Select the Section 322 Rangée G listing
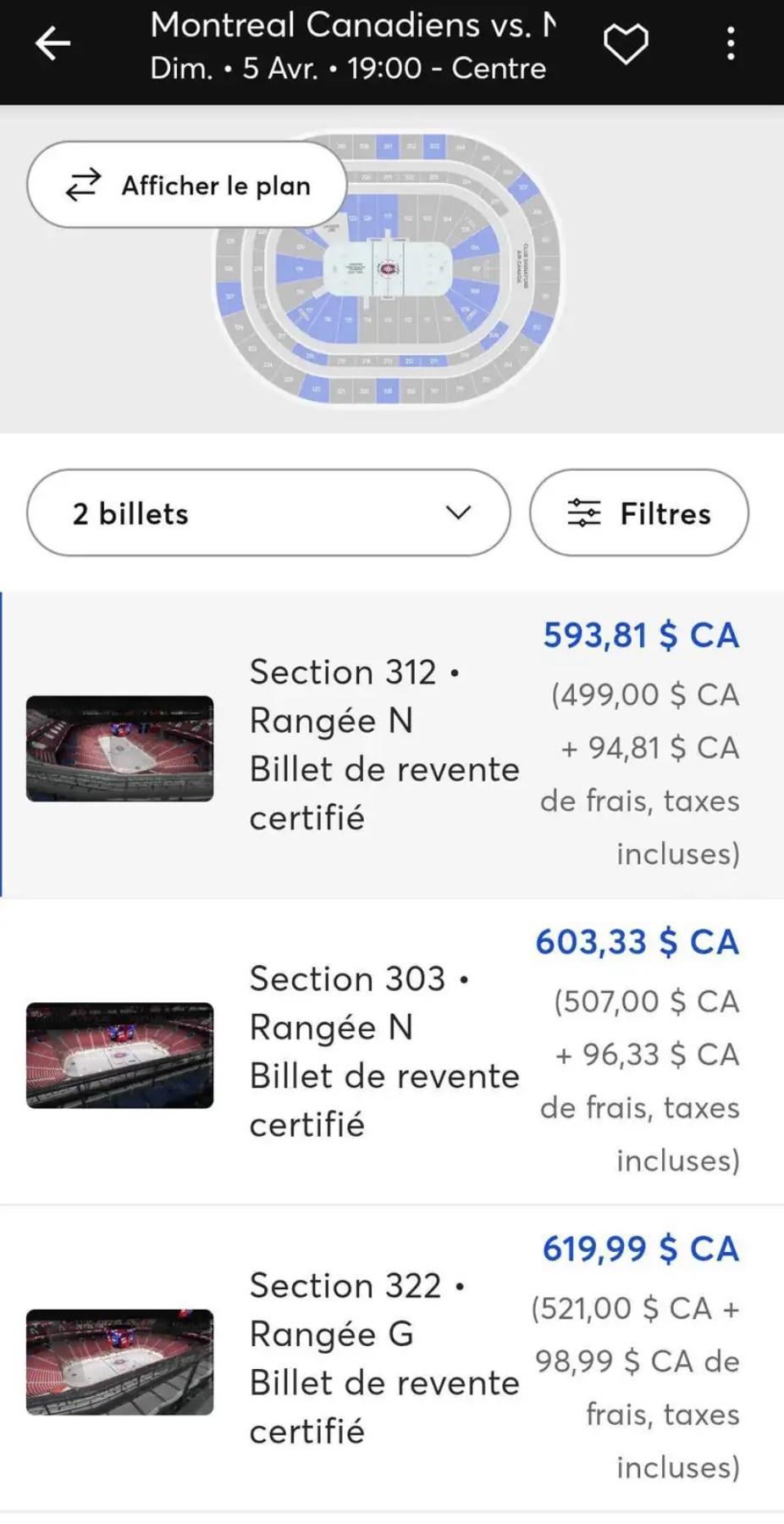 pyautogui.click(x=384, y=1358)
